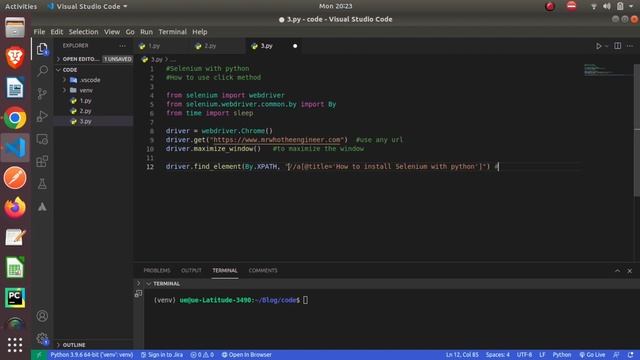640x360 pixels.
Task: Open the Selection menu
Action: coord(83,32)
